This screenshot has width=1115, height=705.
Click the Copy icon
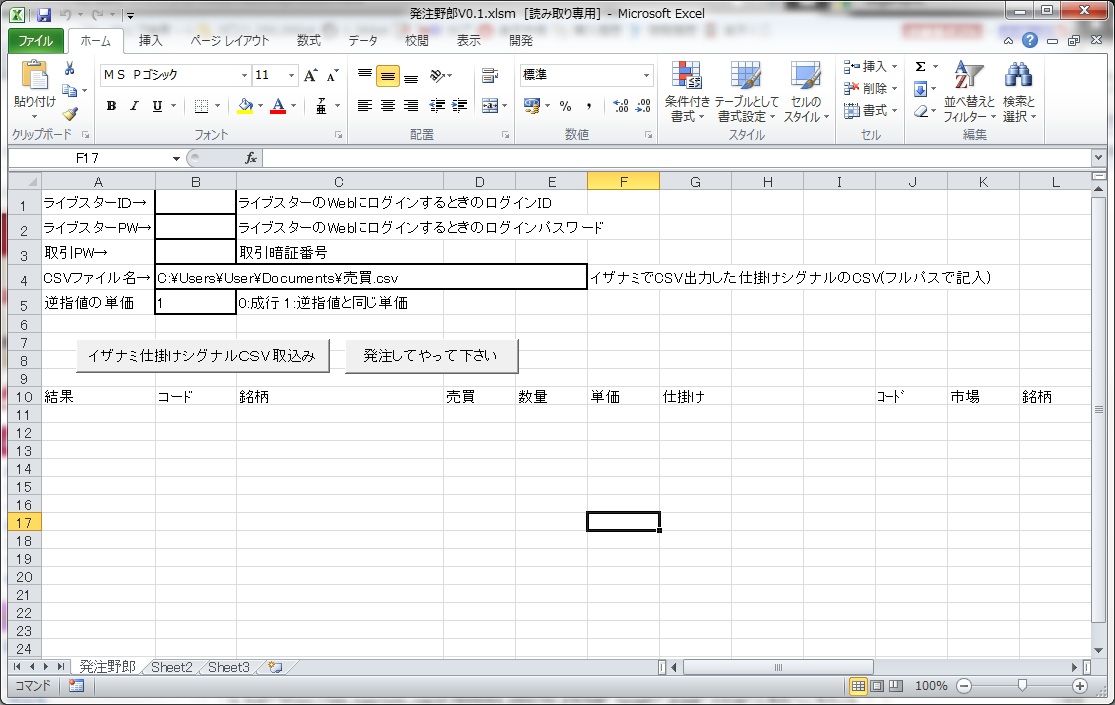pyautogui.click(x=70, y=91)
